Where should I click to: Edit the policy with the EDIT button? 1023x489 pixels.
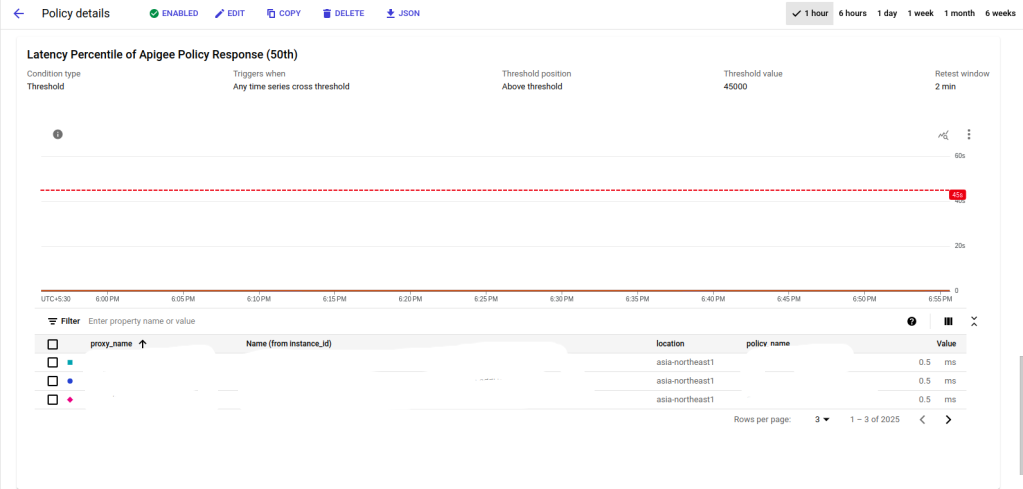coord(230,13)
